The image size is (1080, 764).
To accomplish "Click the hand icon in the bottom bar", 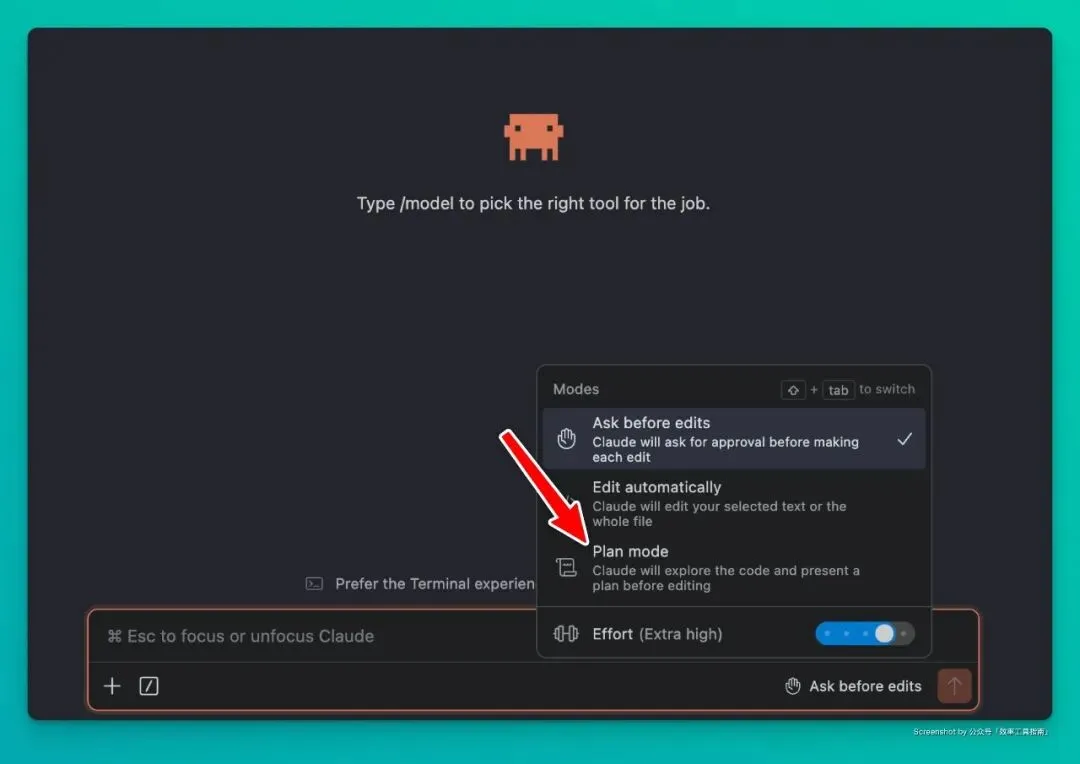I will [x=793, y=686].
